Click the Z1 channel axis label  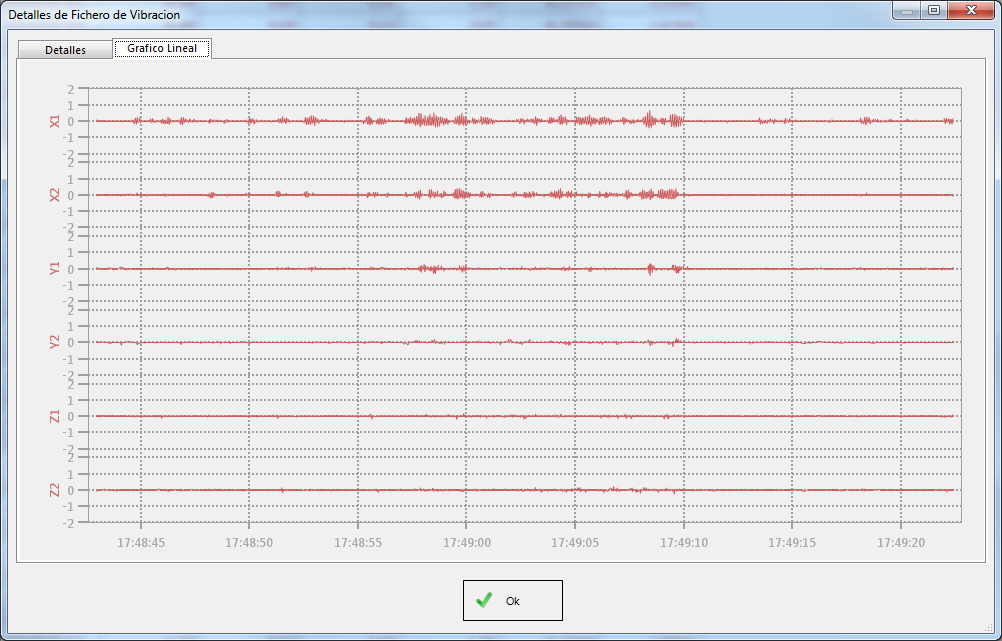(55, 416)
